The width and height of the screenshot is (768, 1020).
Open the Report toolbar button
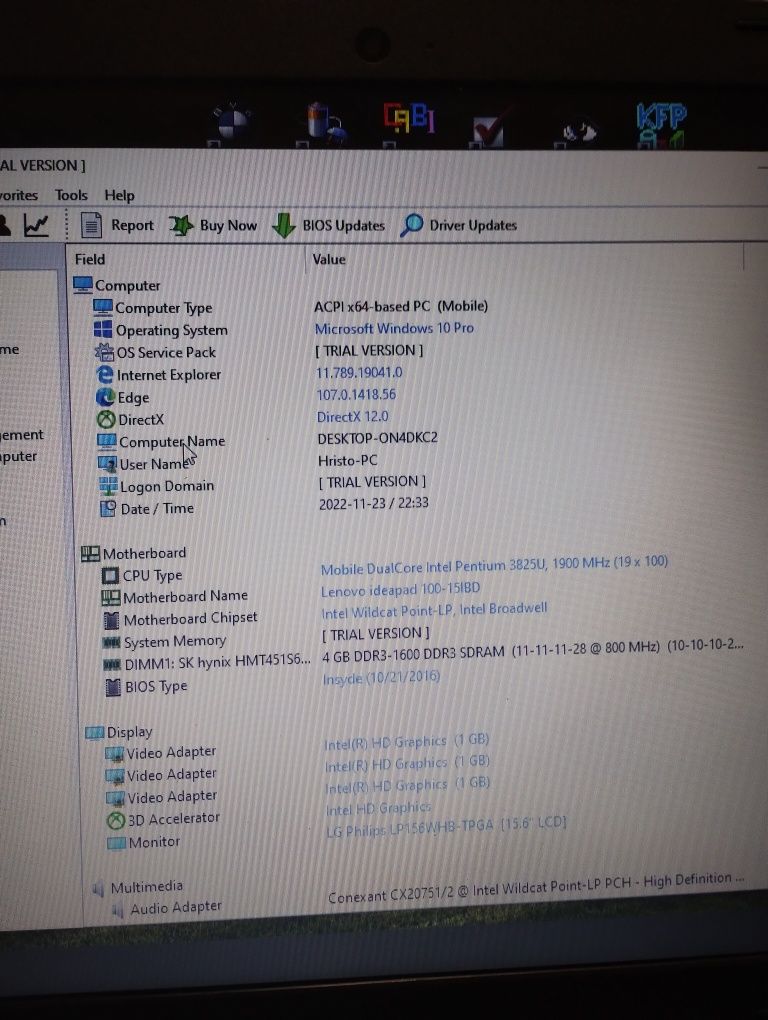pyautogui.click(x=117, y=225)
